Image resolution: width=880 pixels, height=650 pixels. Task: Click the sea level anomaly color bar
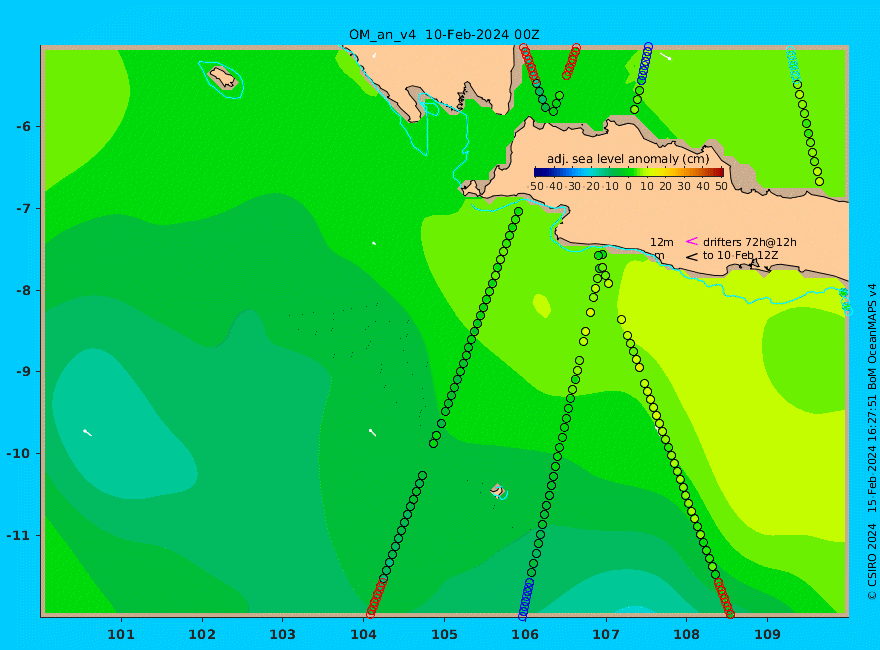(629, 172)
